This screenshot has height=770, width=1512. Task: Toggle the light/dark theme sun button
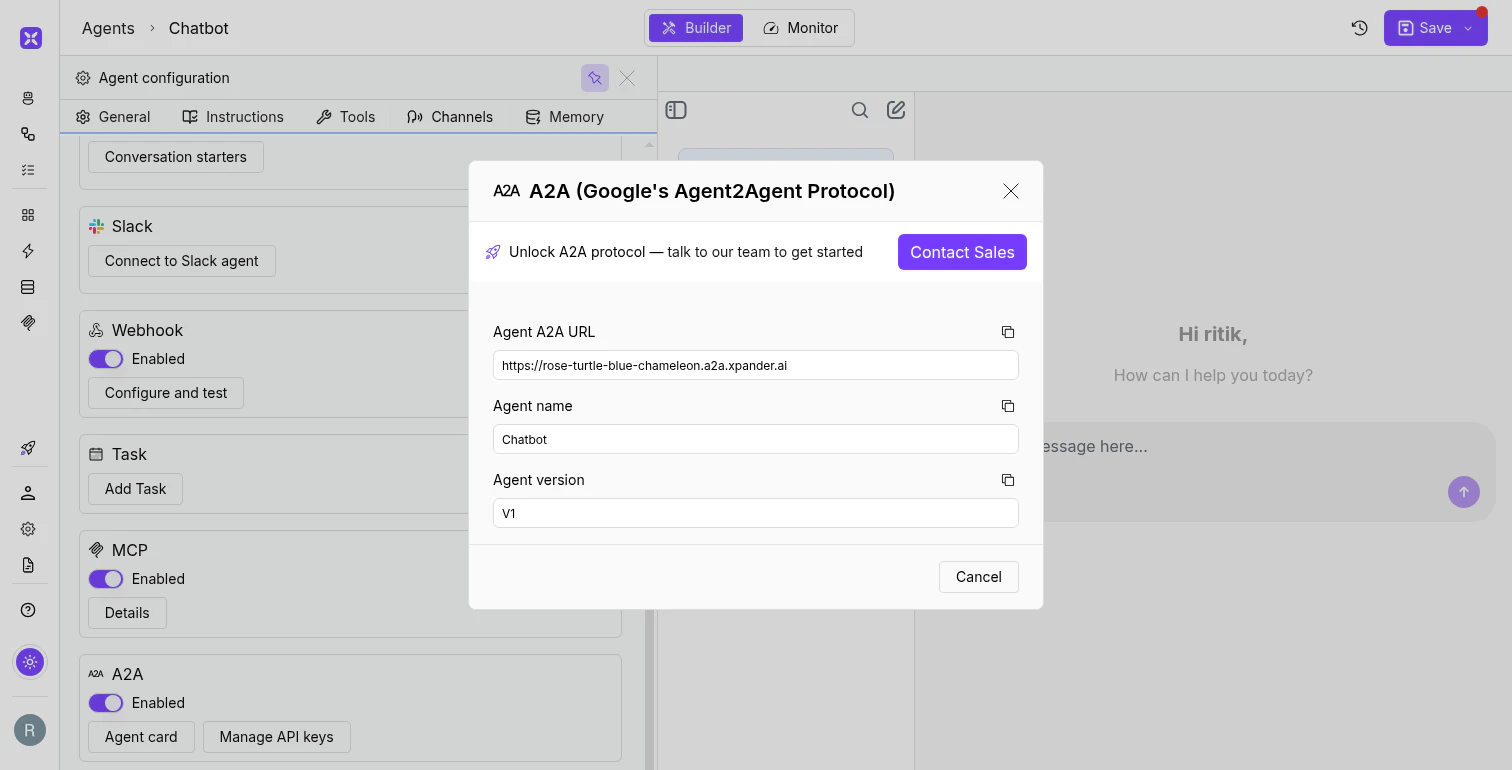click(30, 661)
